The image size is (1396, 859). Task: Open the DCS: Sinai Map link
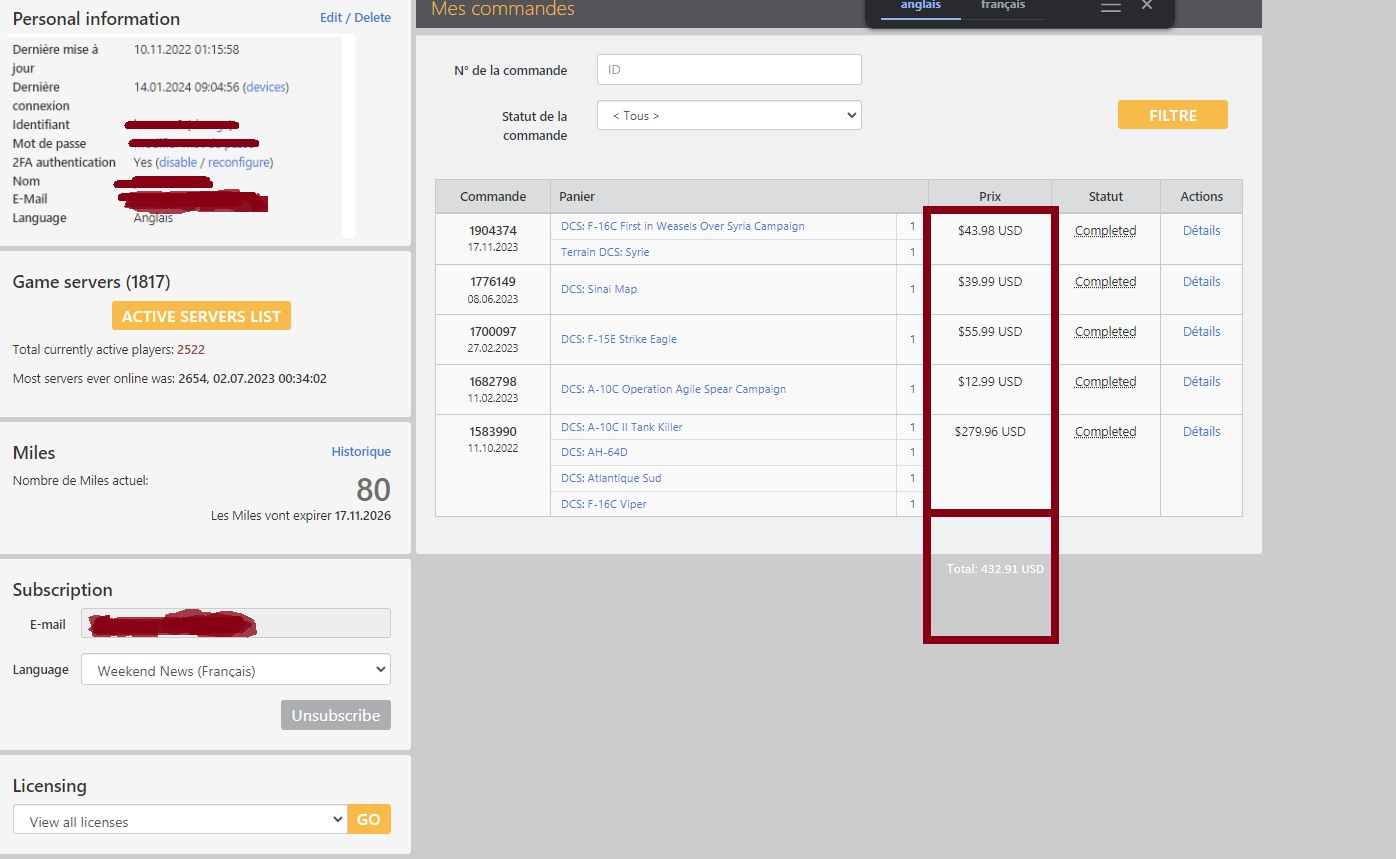click(x=599, y=289)
